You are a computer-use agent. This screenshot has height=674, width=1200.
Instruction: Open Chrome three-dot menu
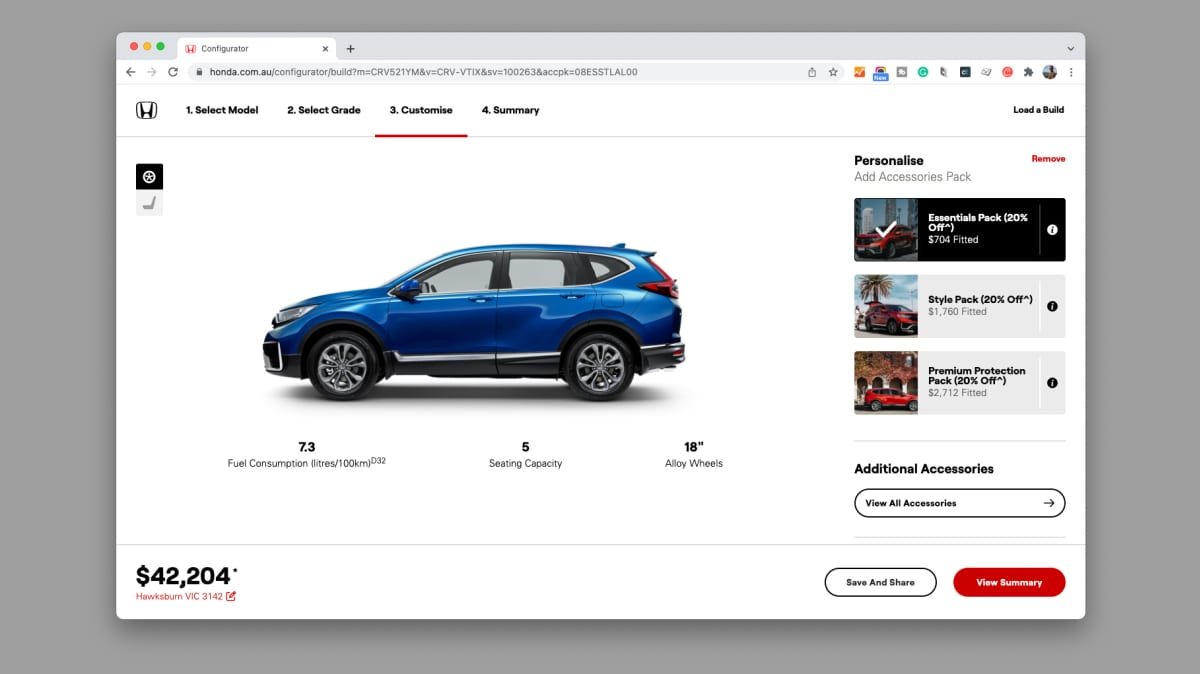(x=1071, y=72)
